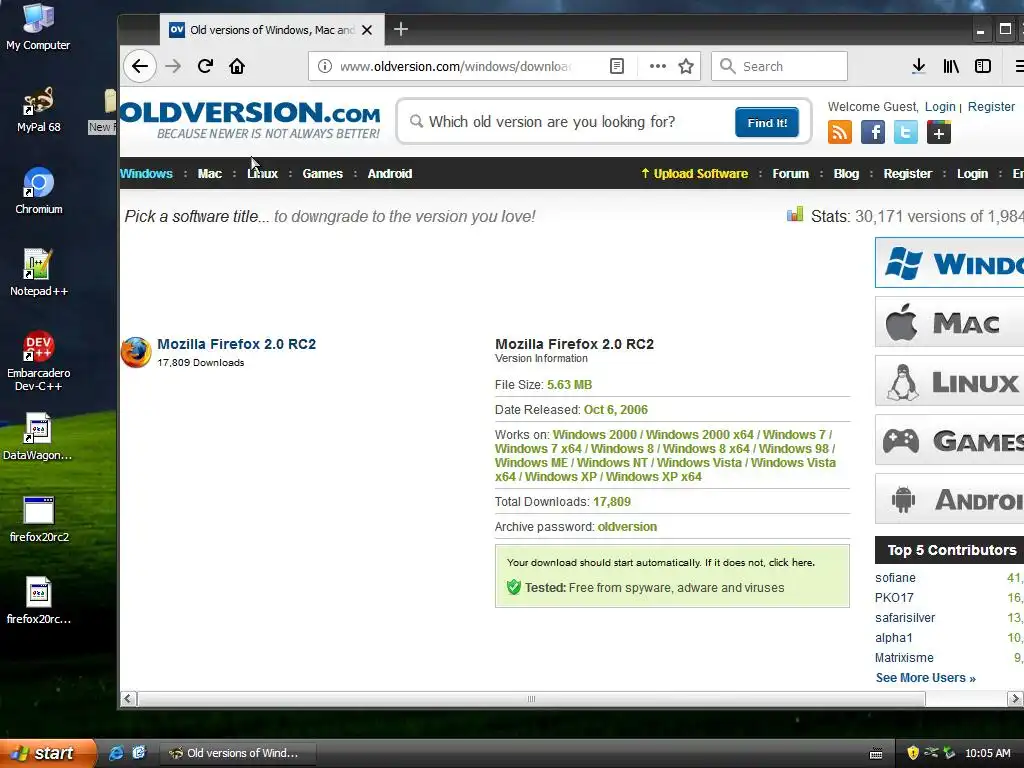Open the Windows category banner in sidebar
1024x768 pixels.
(950, 263)
